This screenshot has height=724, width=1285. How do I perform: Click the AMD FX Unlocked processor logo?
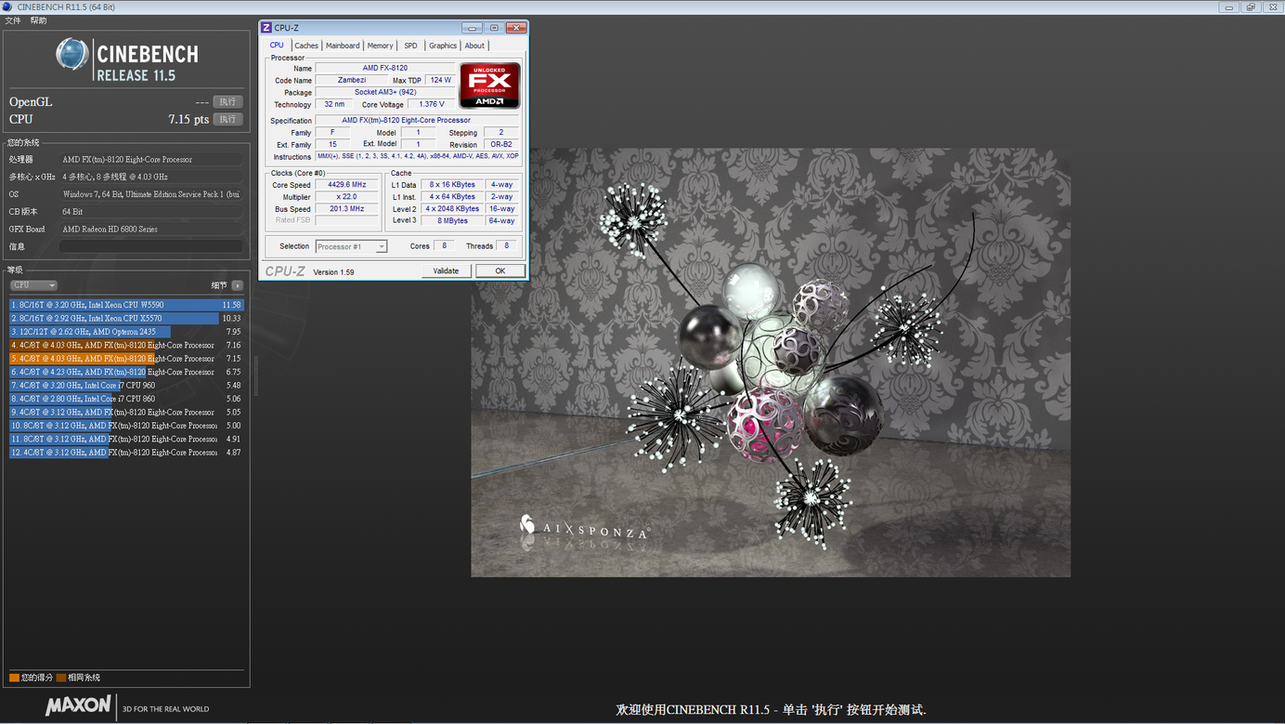pos(489,86)
